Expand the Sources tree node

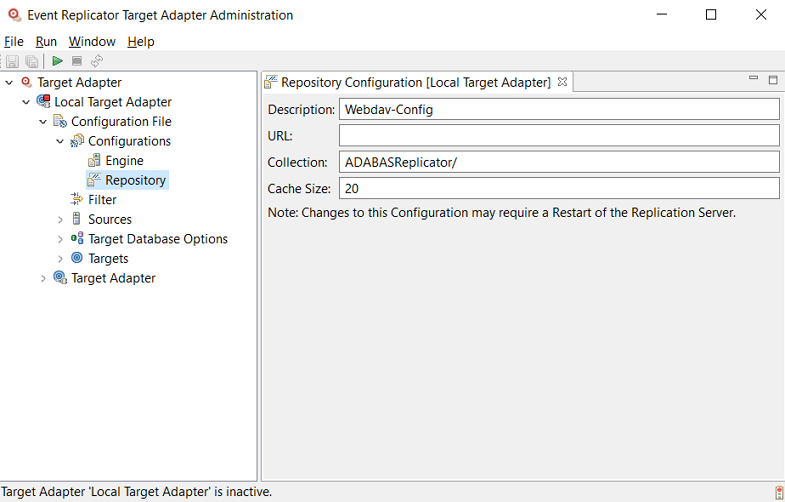tap(60, 220)
